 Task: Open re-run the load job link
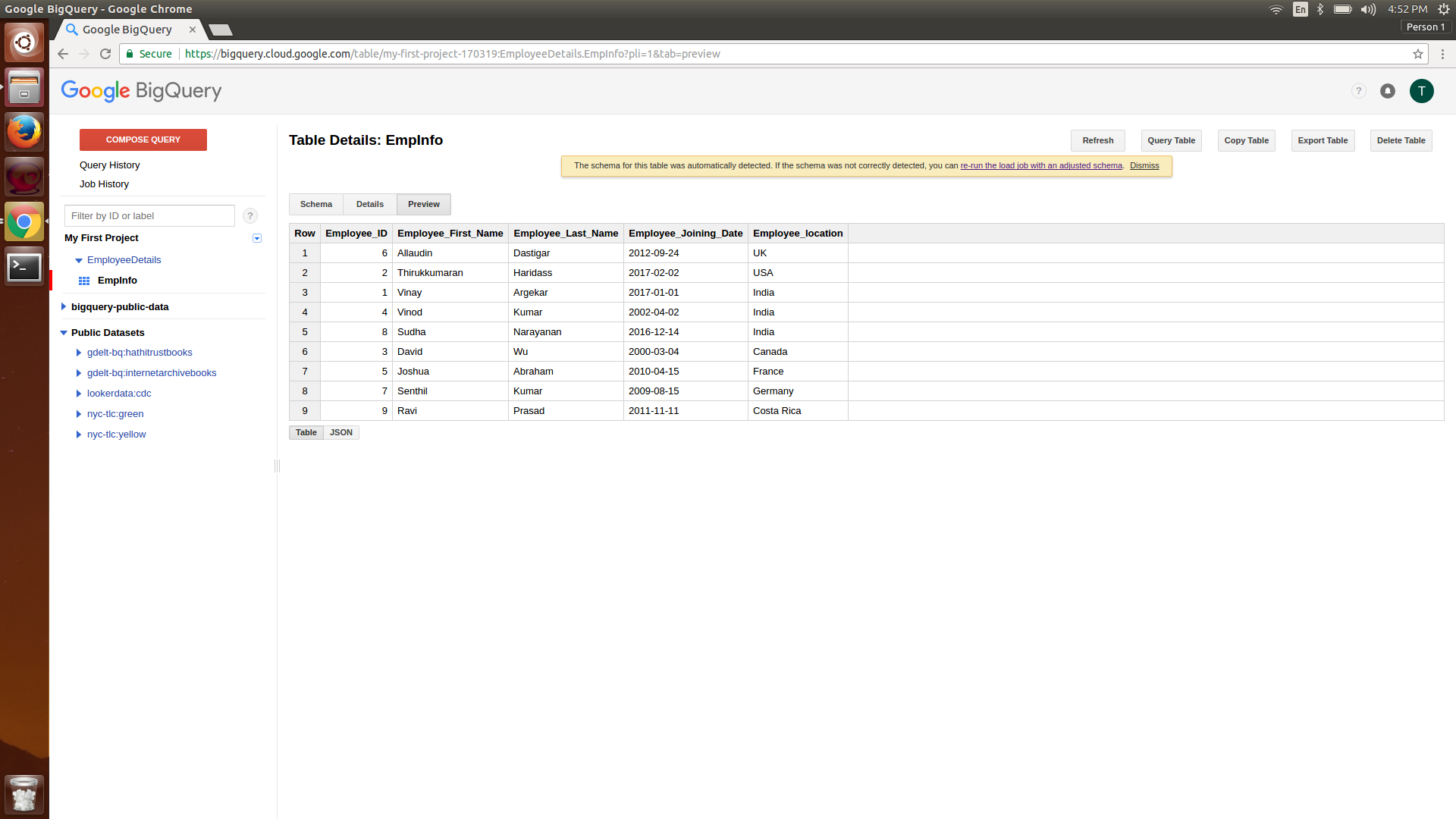coord(1041,165)
